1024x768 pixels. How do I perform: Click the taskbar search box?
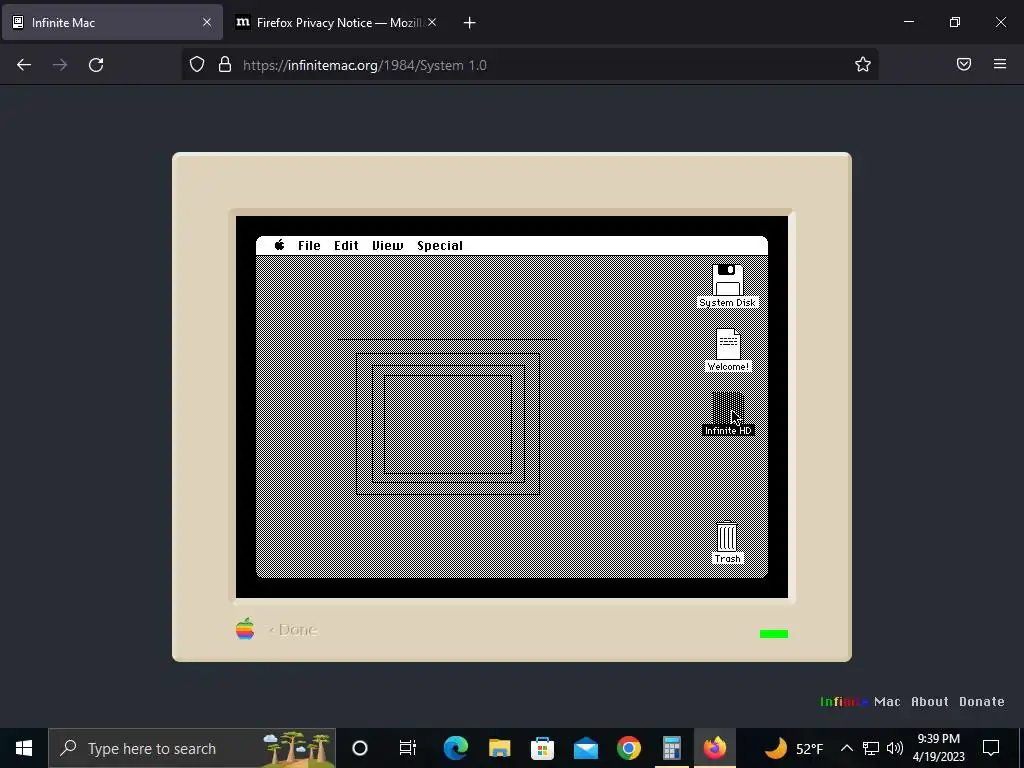(192, 748)
